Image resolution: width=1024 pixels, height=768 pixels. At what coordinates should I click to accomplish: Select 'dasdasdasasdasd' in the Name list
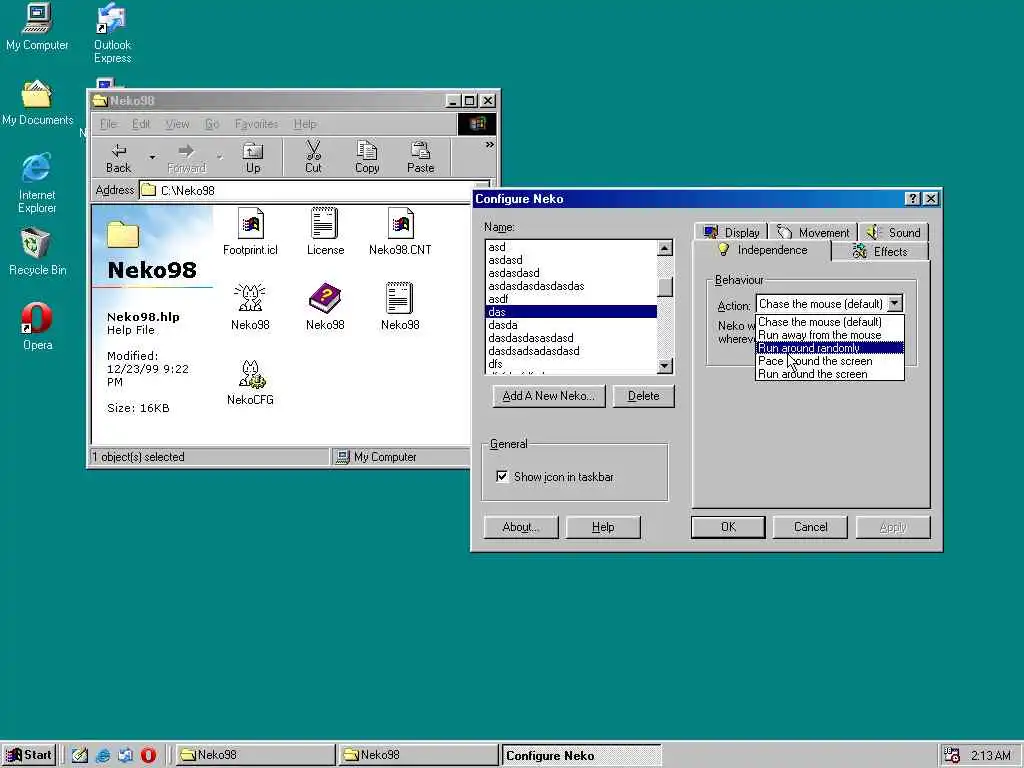[x=571, y=338]
